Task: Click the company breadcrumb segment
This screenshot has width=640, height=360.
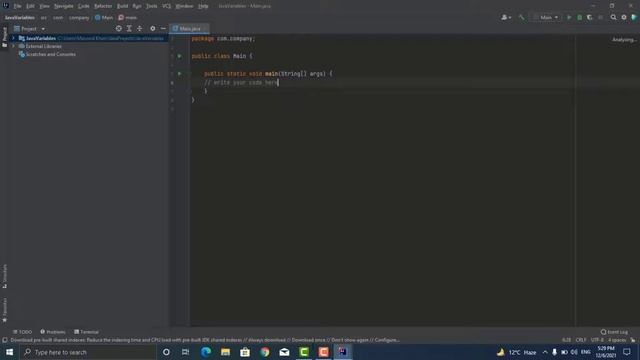Action: pyautogui.click(x=79, y=18)
